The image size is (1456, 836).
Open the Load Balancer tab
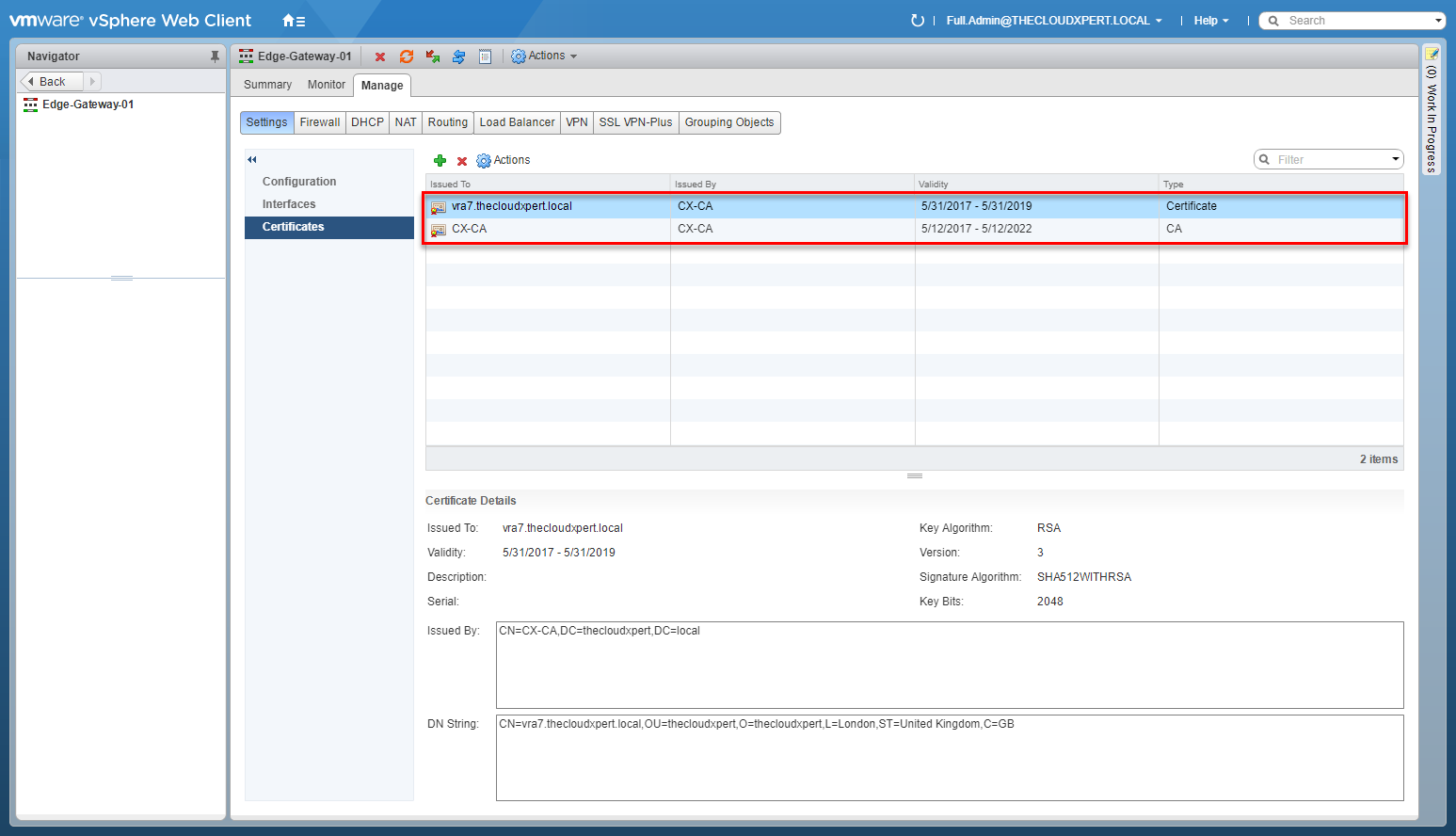517,122
